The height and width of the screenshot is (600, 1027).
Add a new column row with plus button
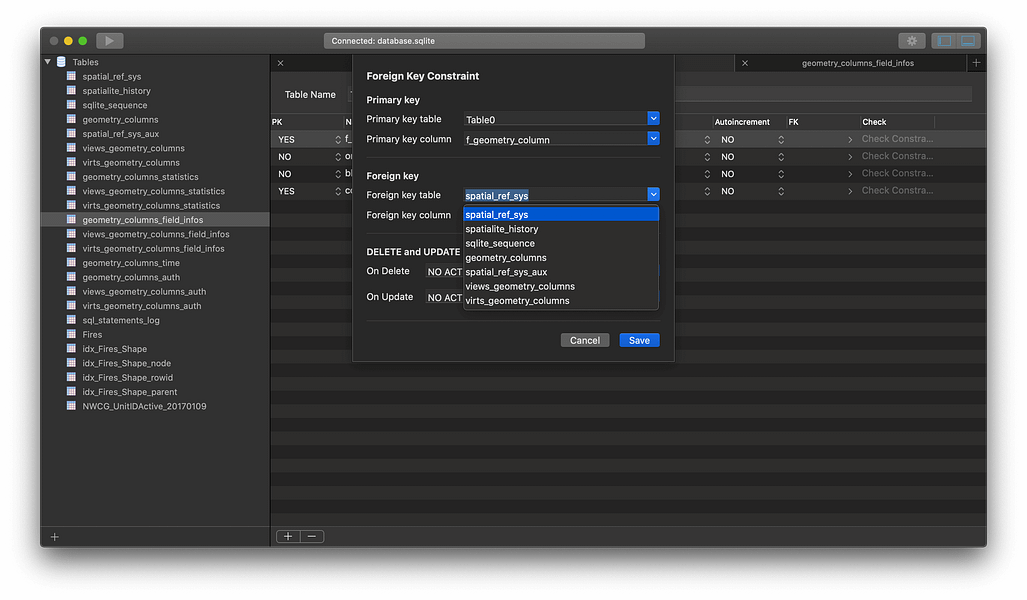[x=288, y=536]
